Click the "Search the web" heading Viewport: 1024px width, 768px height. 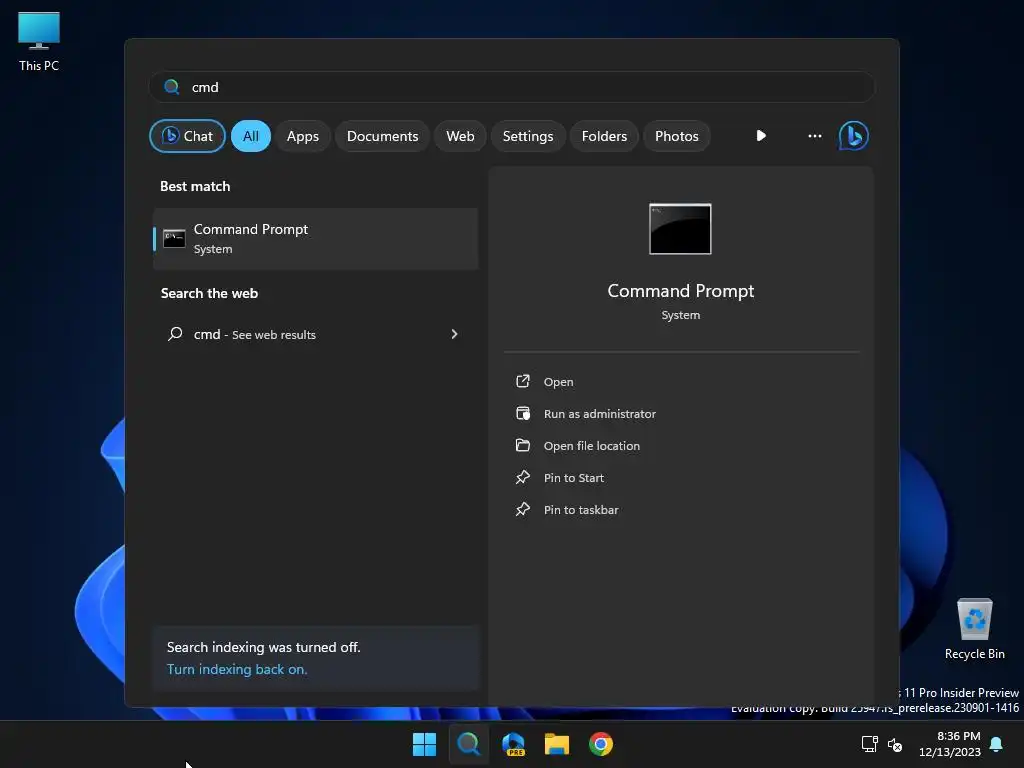coord(209,293)
